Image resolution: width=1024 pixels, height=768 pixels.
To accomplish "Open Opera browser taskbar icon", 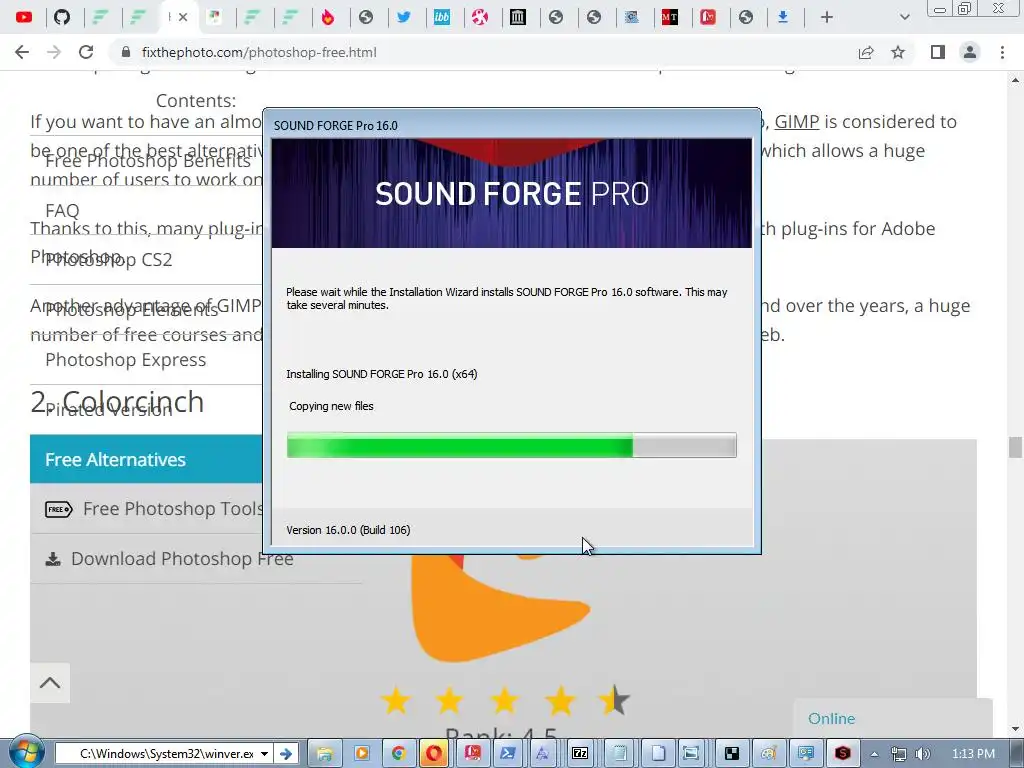I will [x=434, y=754].
